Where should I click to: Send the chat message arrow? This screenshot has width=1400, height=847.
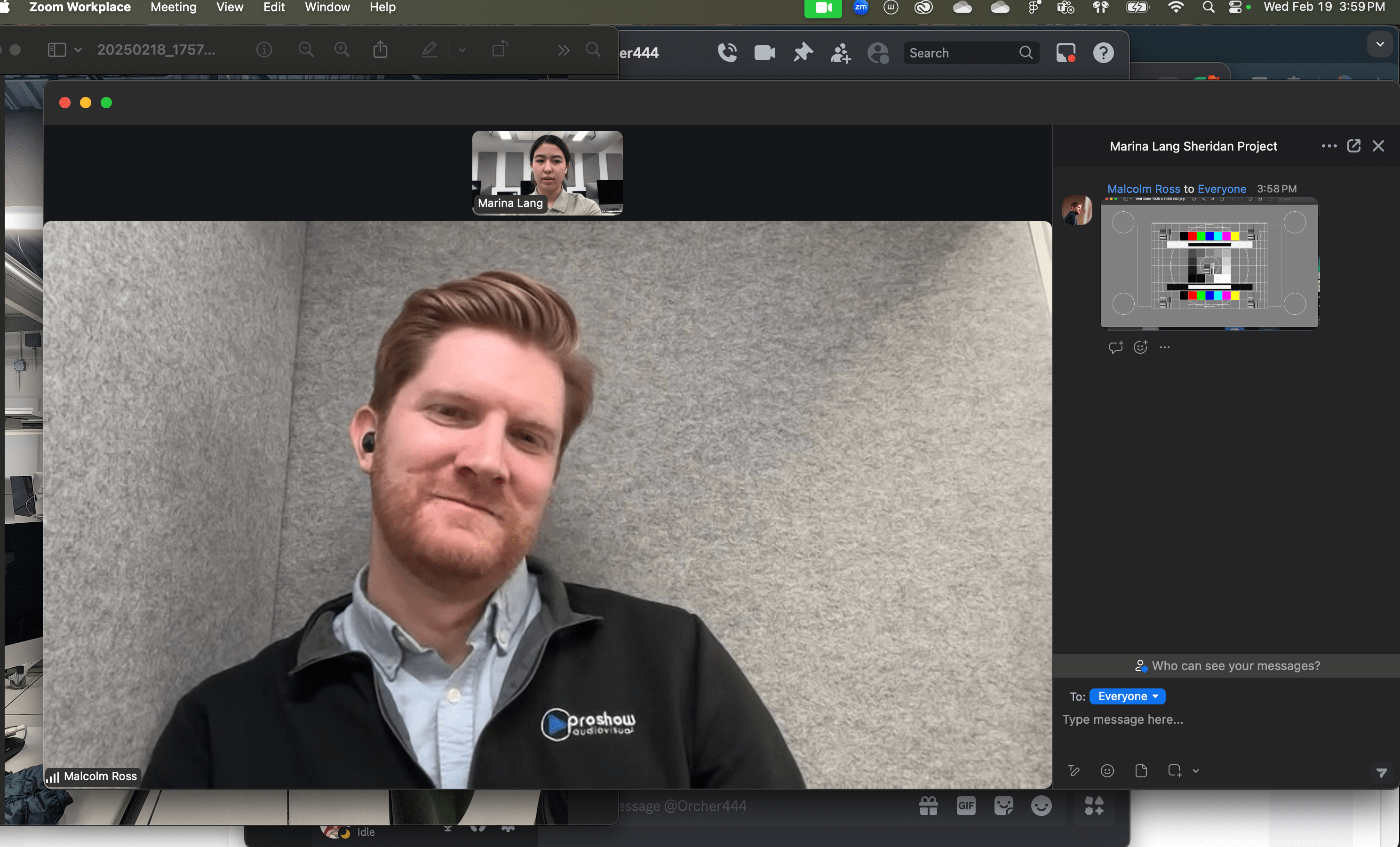[1381, 772]
